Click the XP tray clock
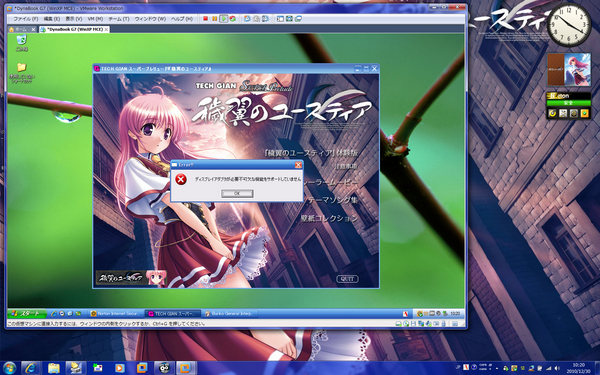 tap(455, 314)
